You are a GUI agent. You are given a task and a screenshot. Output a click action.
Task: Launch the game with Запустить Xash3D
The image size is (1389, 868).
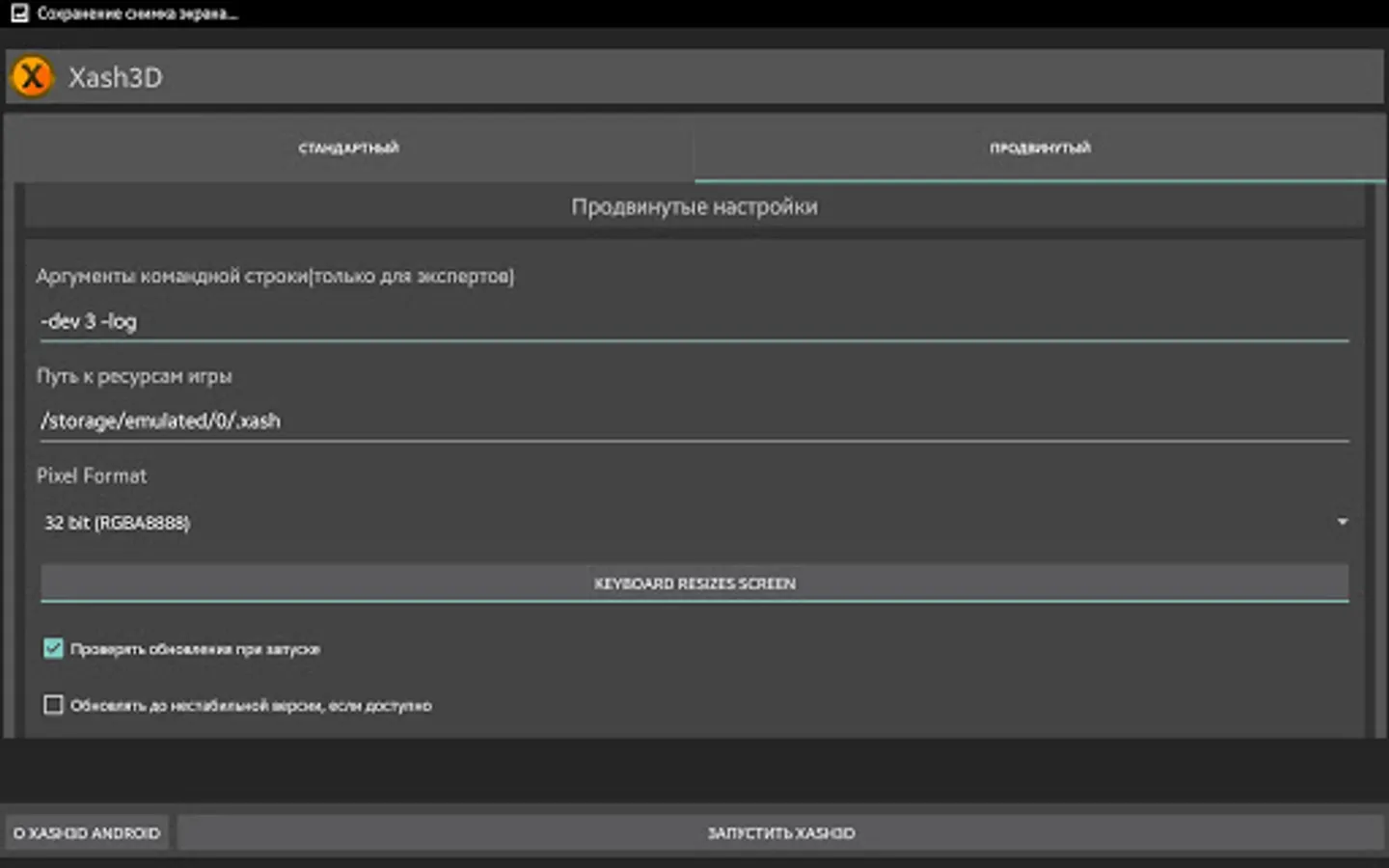pyautogui.click(x=781, y=832)
